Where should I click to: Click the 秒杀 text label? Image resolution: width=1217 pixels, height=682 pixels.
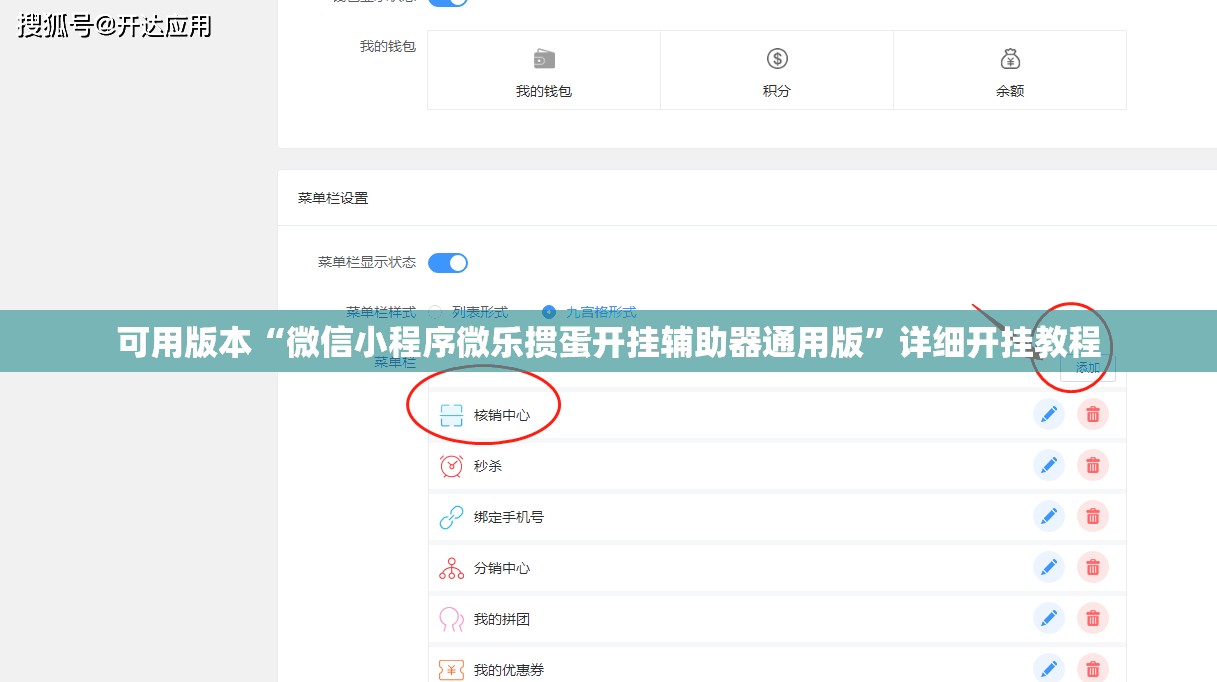coord(488,466)
